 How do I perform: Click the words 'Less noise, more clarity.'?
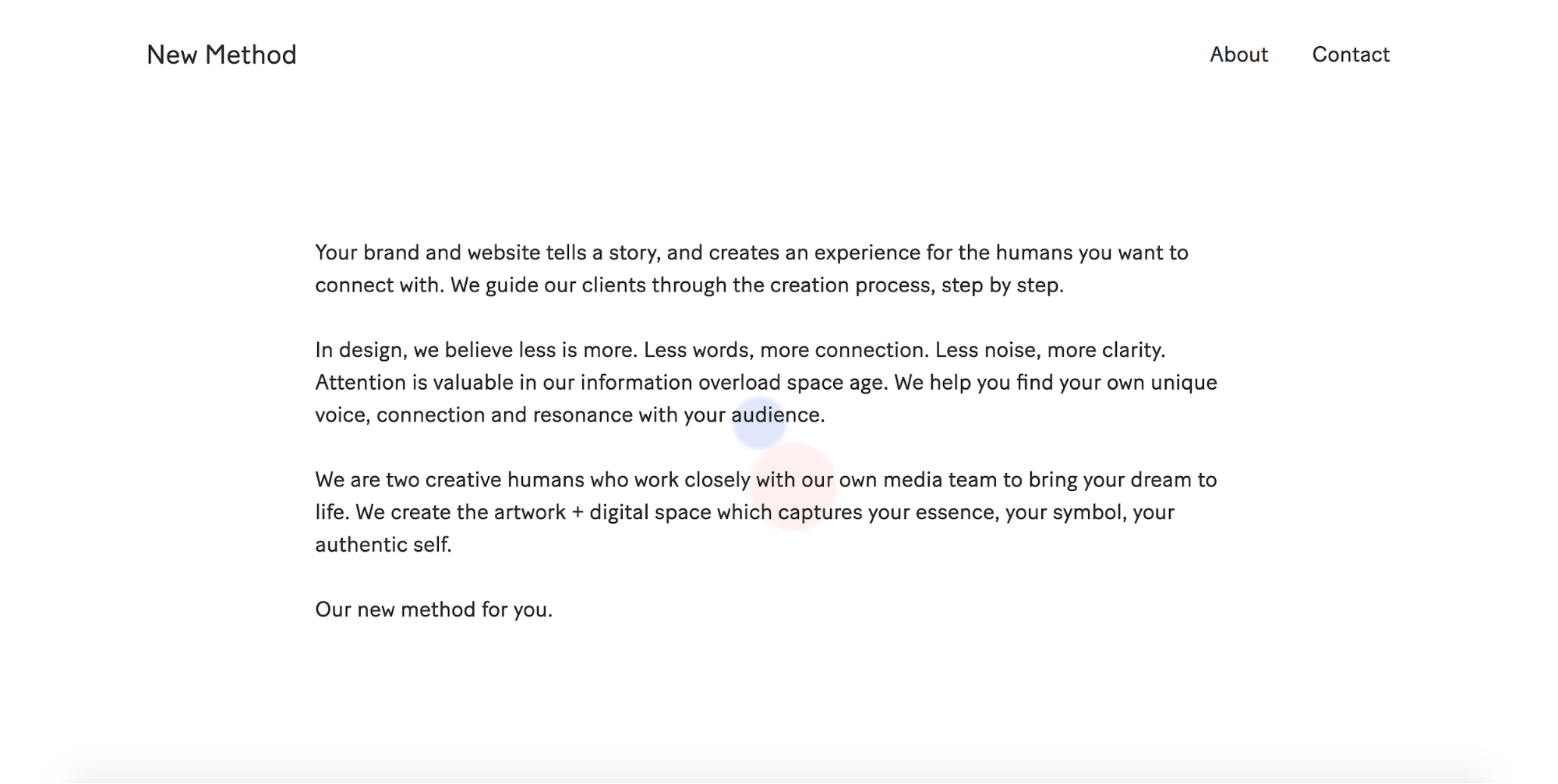pos(1050,350)
